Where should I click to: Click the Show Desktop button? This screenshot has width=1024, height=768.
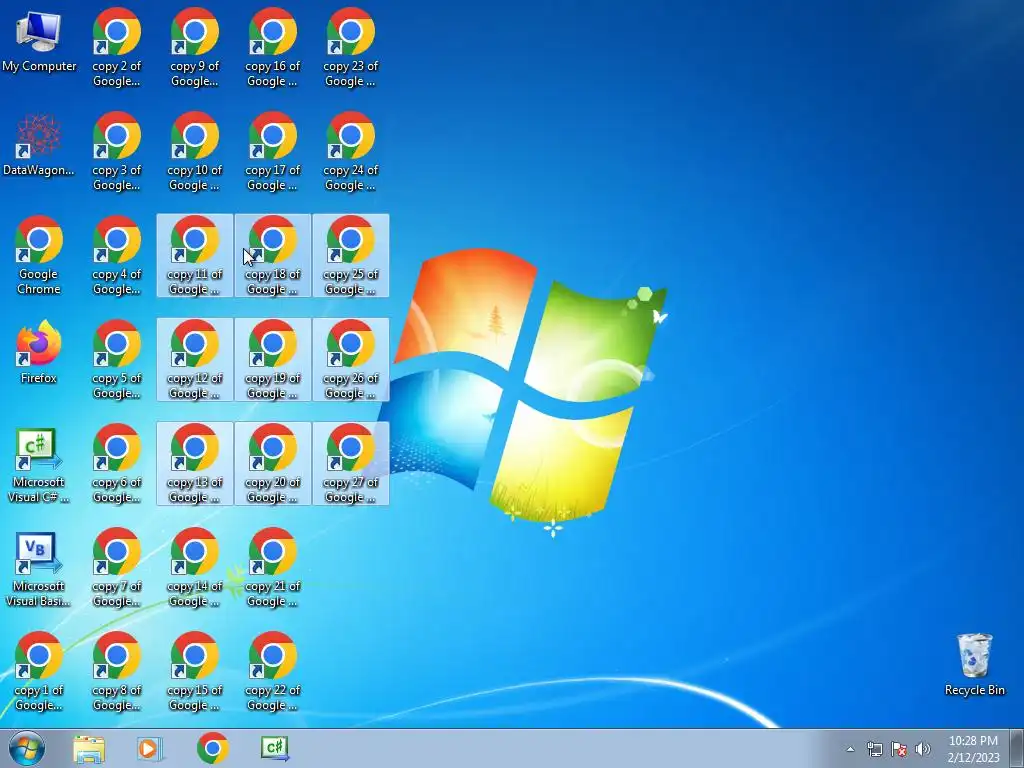pos(1017,748)
